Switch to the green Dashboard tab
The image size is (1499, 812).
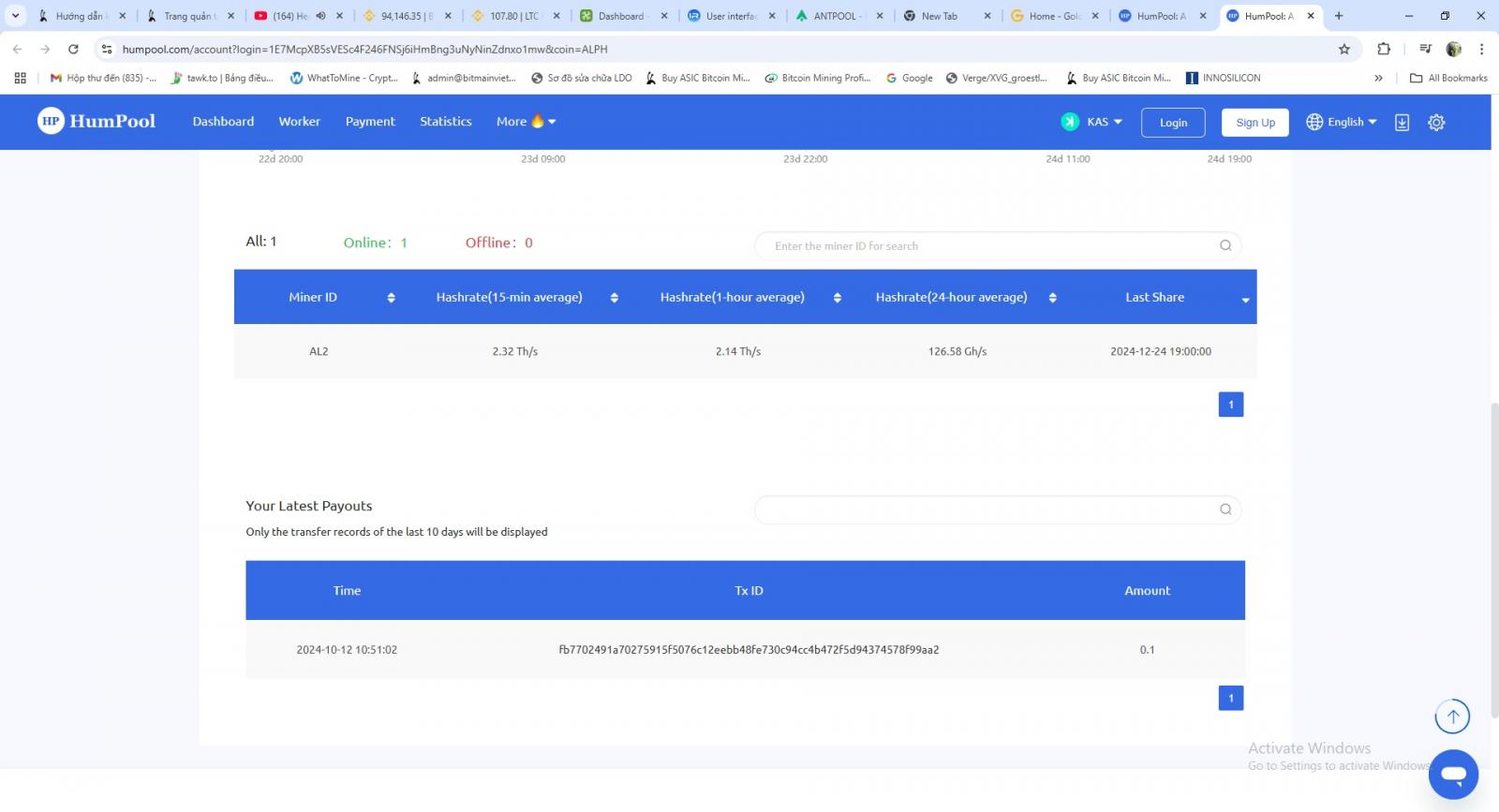[624, 16]
